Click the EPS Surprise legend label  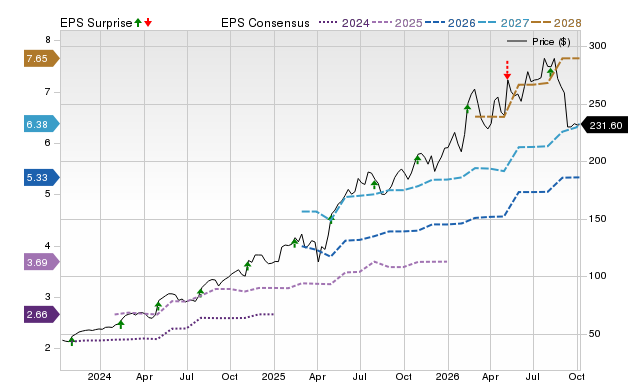(96, 23)
